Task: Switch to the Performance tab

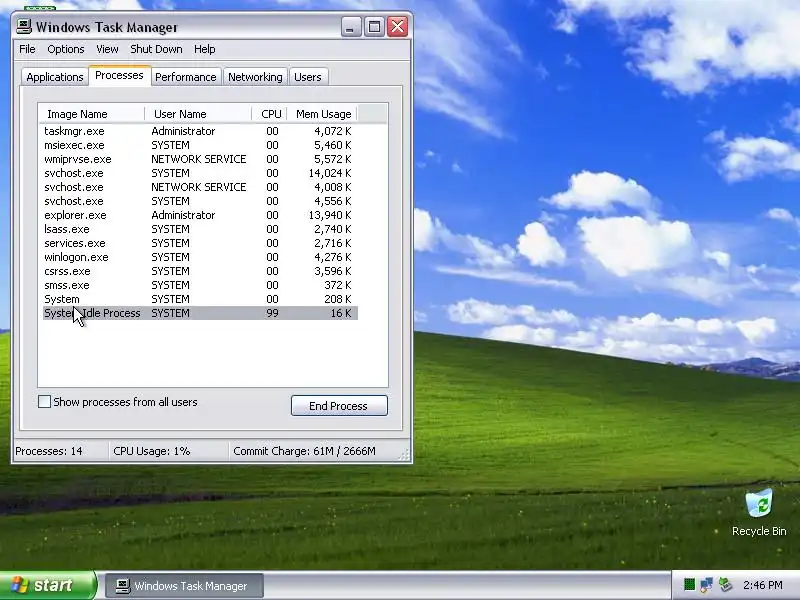Action: click(x=186, y=77)
